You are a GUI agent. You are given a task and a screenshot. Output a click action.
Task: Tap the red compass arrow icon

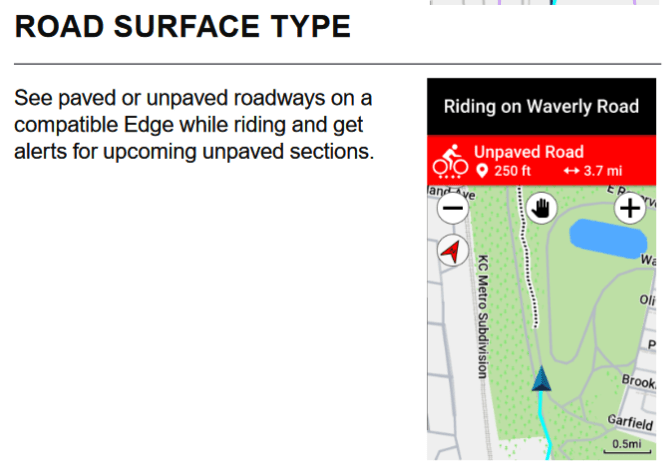453,251
